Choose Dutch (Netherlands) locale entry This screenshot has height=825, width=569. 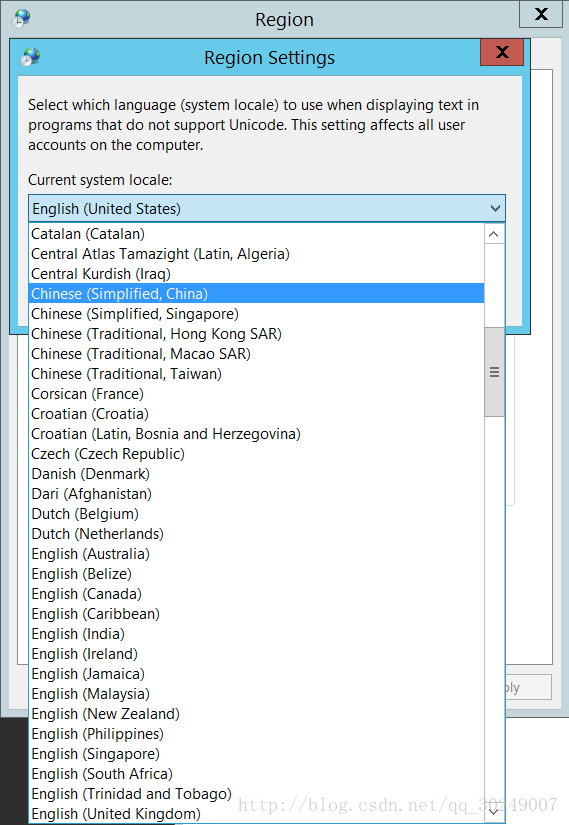pyautogui.click(x=256, y=534)
